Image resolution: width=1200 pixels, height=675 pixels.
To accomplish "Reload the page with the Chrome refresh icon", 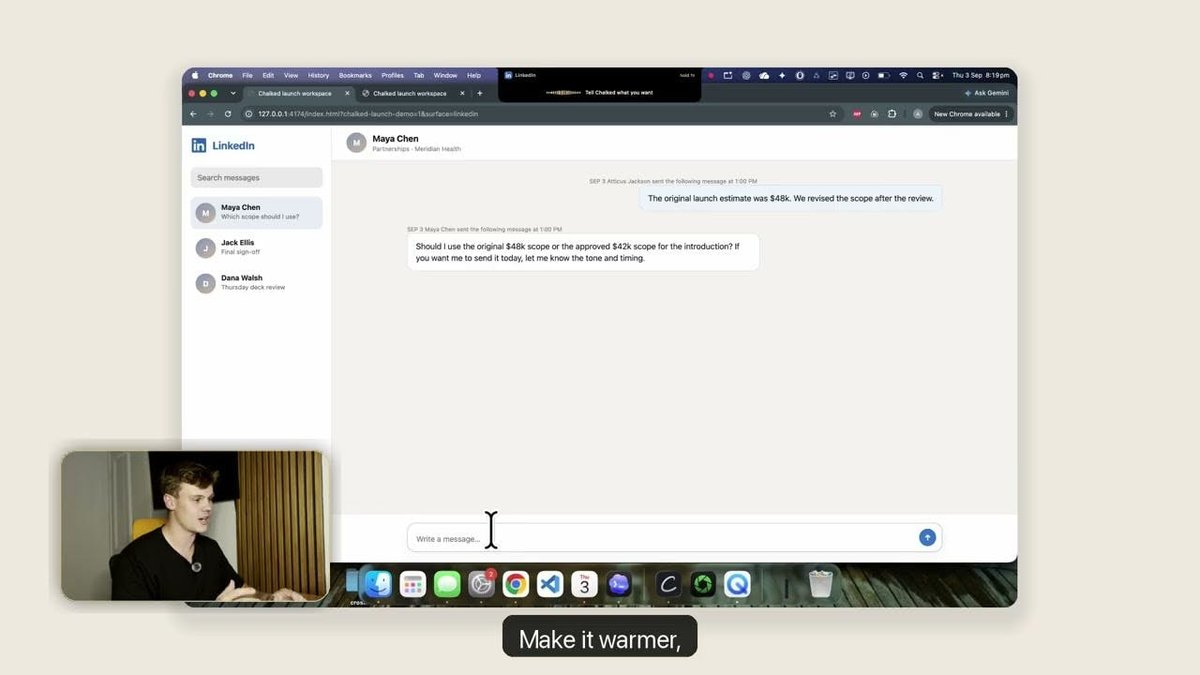I will pyautogui.click(x=228, y=114).
